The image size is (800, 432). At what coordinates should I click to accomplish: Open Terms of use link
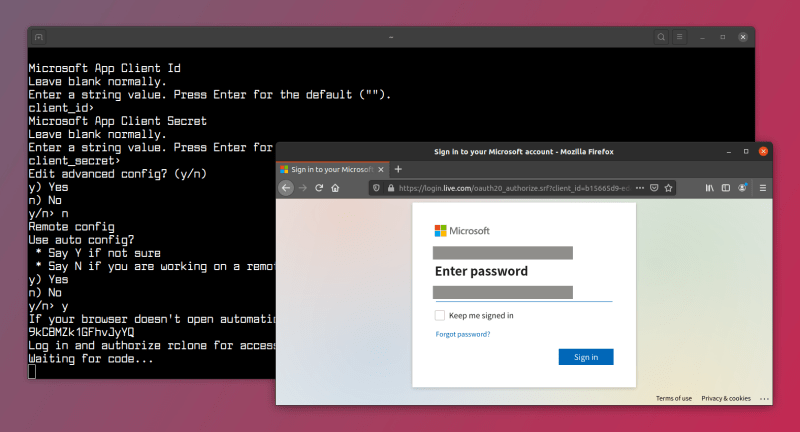click(673, 398)
